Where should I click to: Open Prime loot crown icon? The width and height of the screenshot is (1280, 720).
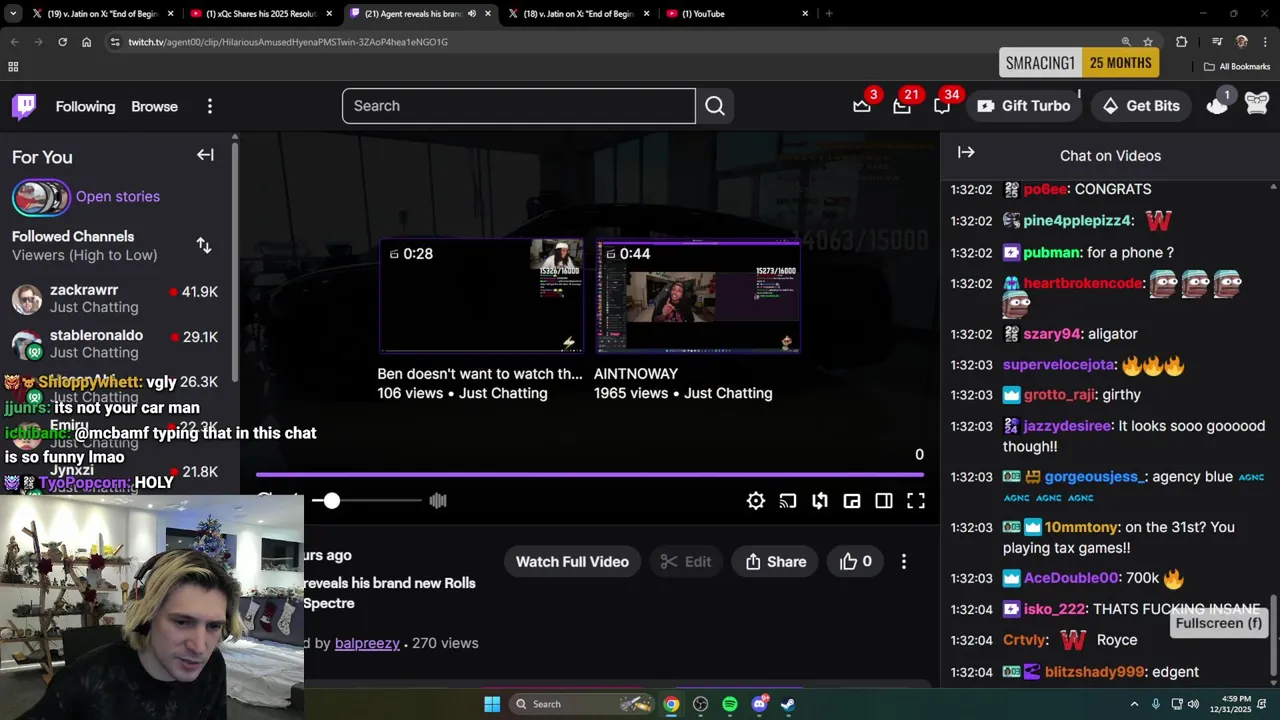tap(862, 106)
